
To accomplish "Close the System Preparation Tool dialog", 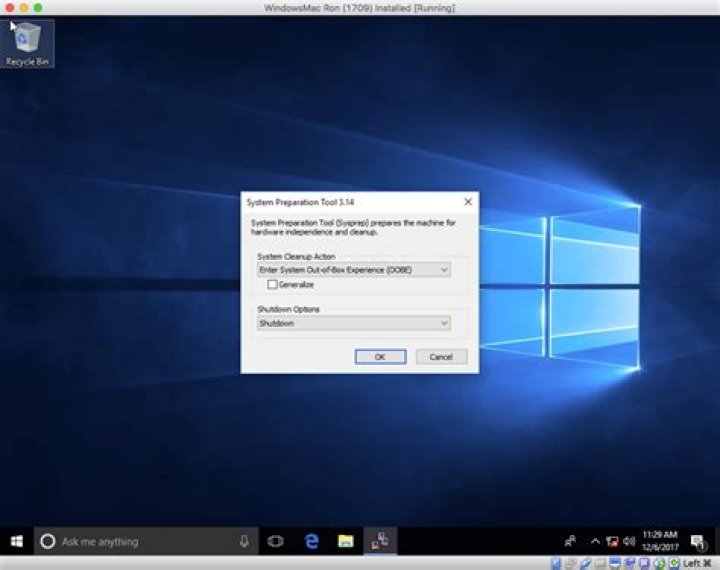I will 468,202.
